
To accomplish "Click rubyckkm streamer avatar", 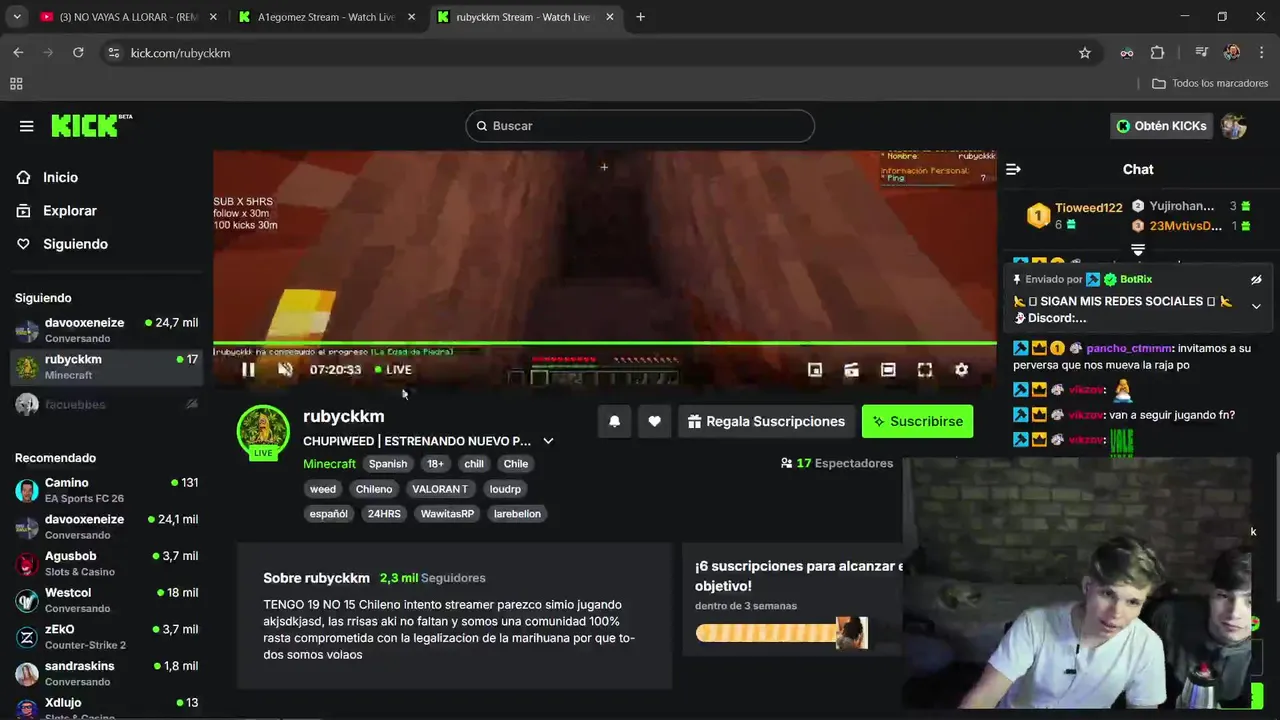I will pos(263,432).
